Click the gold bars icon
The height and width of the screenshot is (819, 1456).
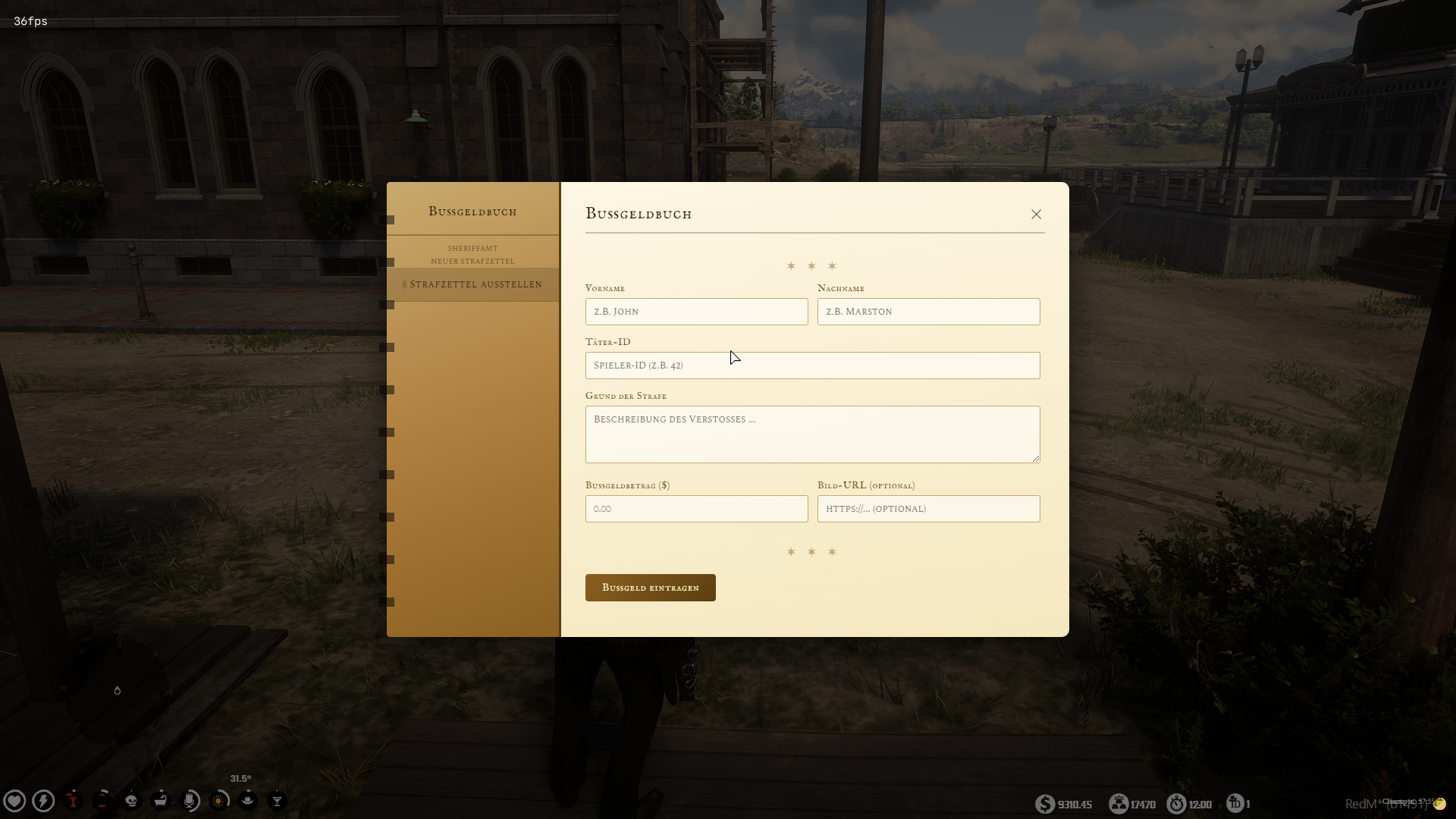[1118, 804]
